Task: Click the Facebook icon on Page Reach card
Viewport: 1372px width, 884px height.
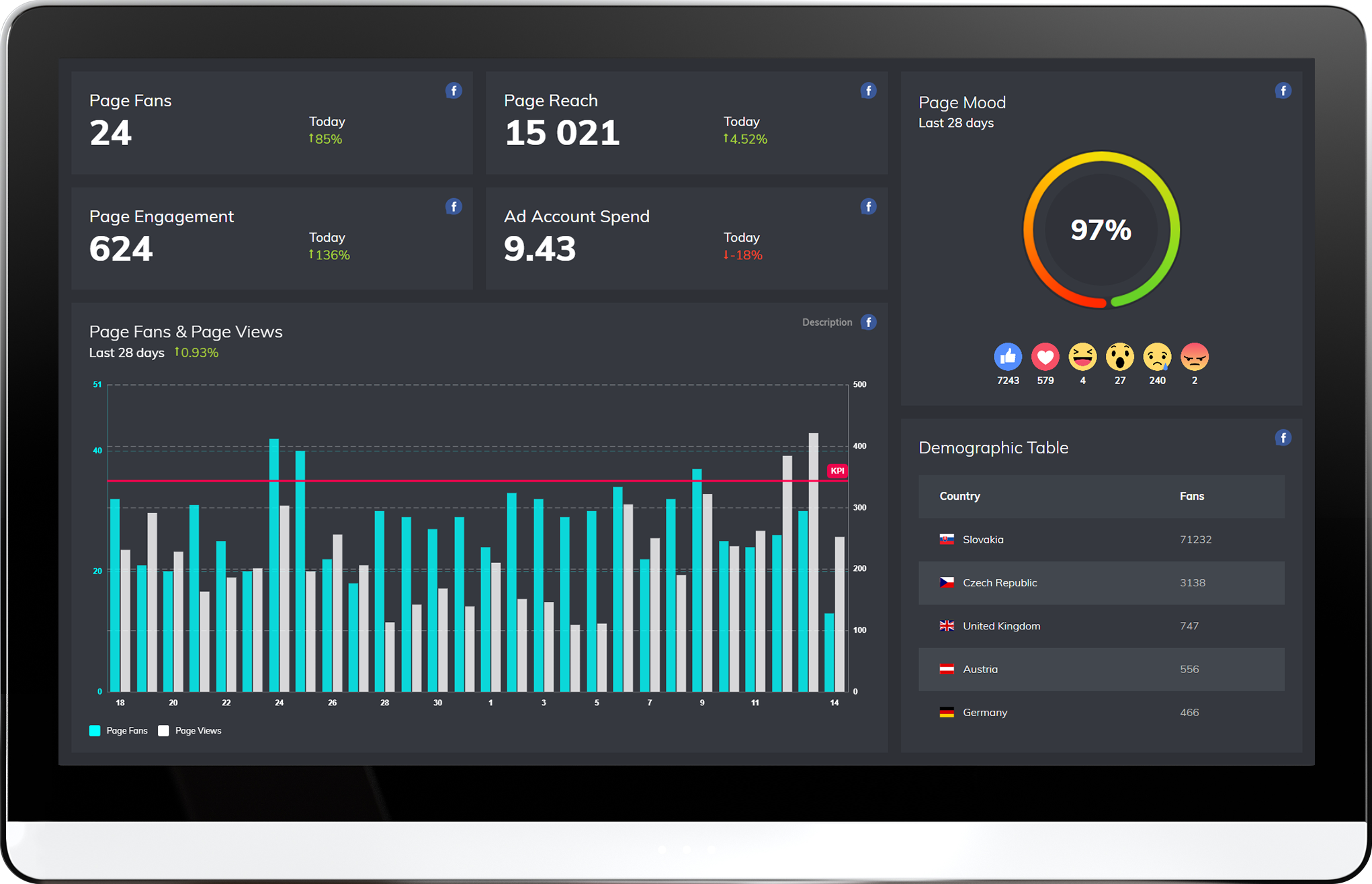Action: tap(868, 91)
